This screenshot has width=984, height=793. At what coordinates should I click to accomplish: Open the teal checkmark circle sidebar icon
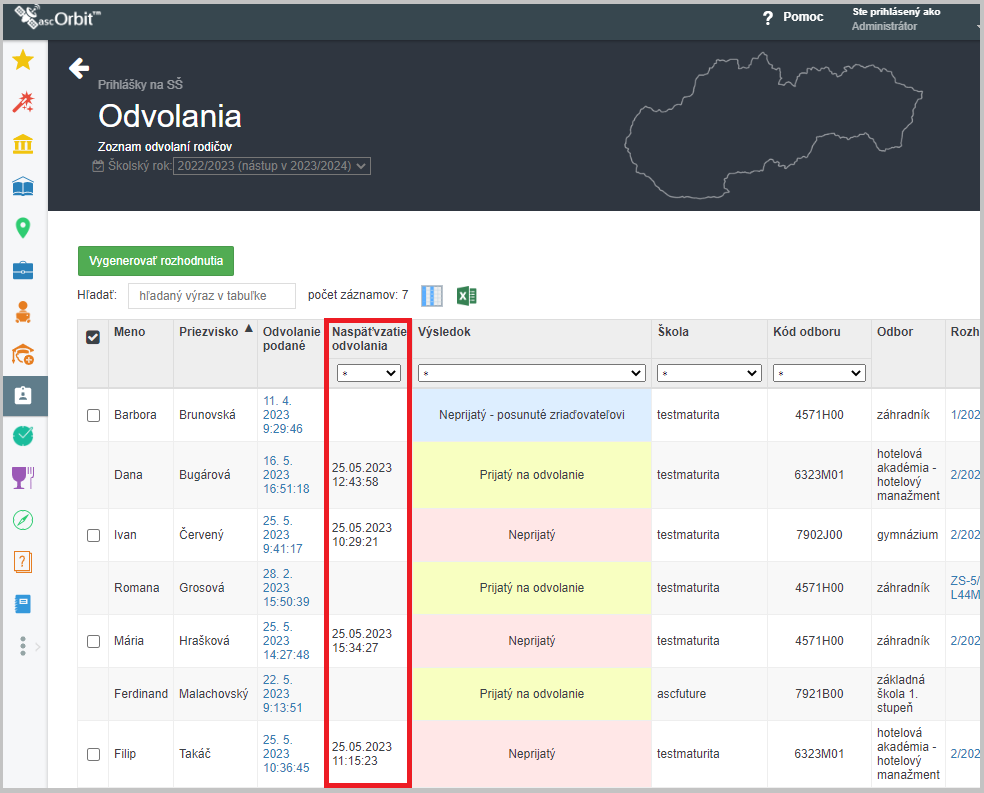[x=23, y=435]
